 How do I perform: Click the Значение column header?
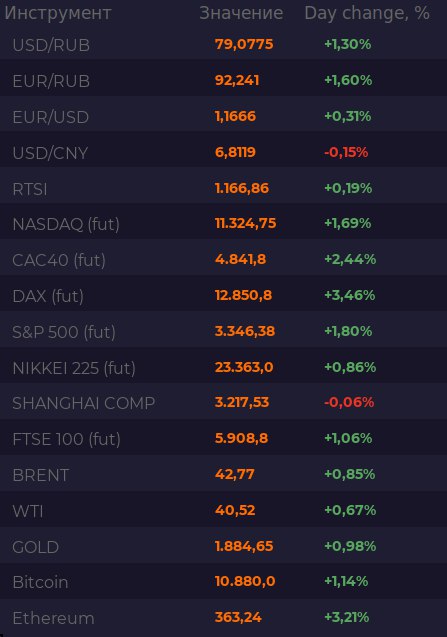pyautogui.click(x=241, y=13)
